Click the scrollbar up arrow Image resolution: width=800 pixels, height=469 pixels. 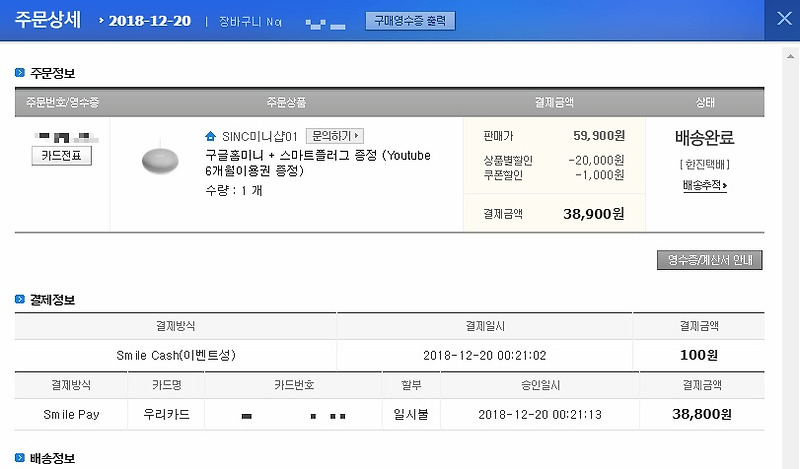[x=790, y=56]
